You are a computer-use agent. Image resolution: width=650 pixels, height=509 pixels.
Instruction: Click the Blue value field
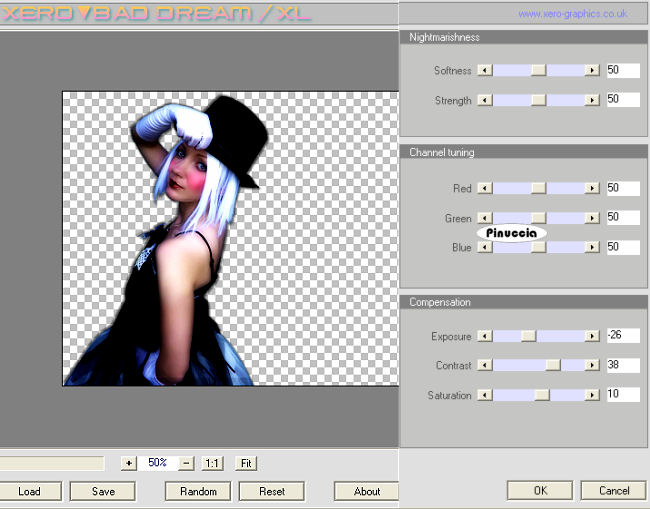pyautogui.click(x=623, y=247)
